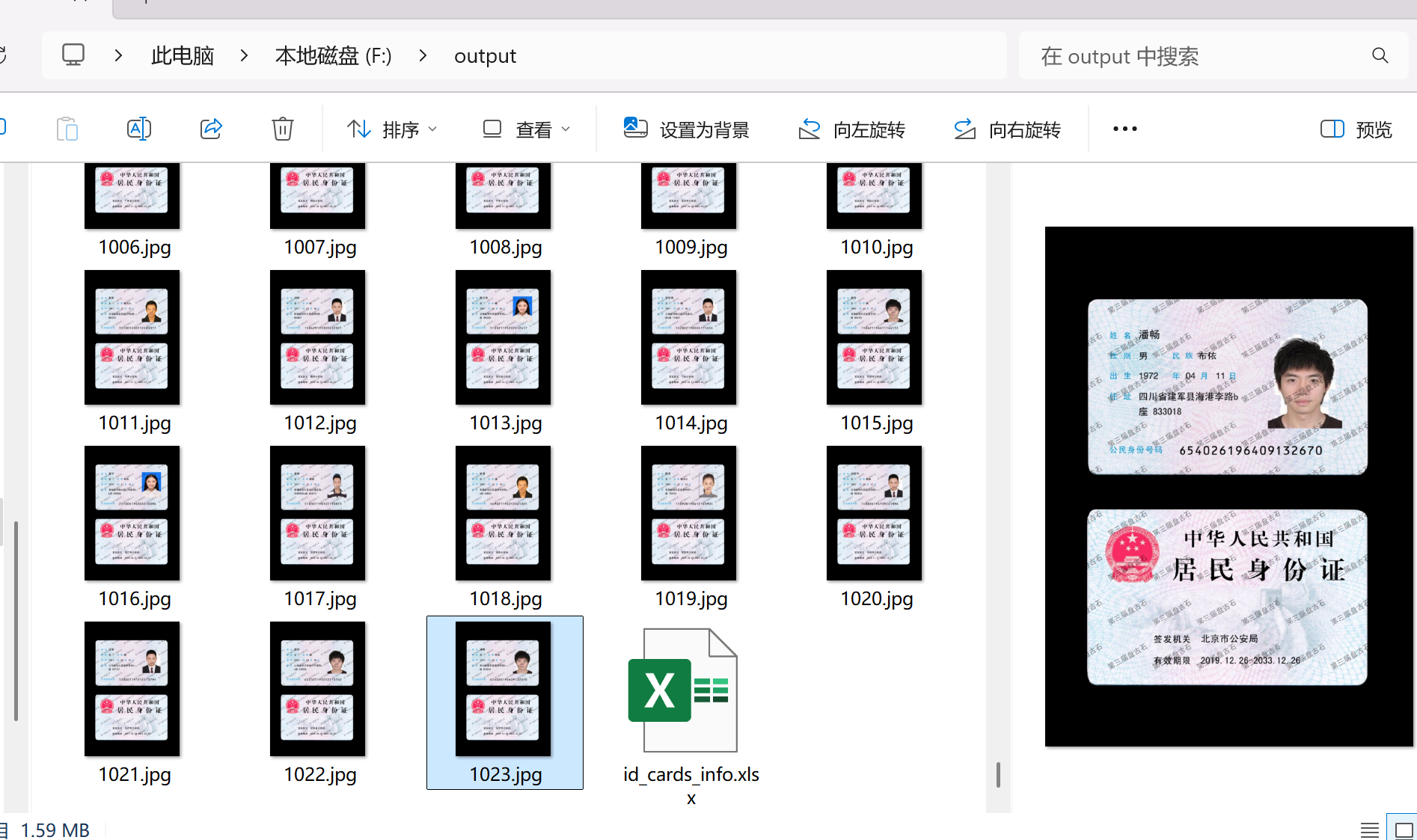Click the paste clipboard icon
Image resolution: width=1417 pixels, height=840 pixels.
pyautogui.click(x=67, y=129)
